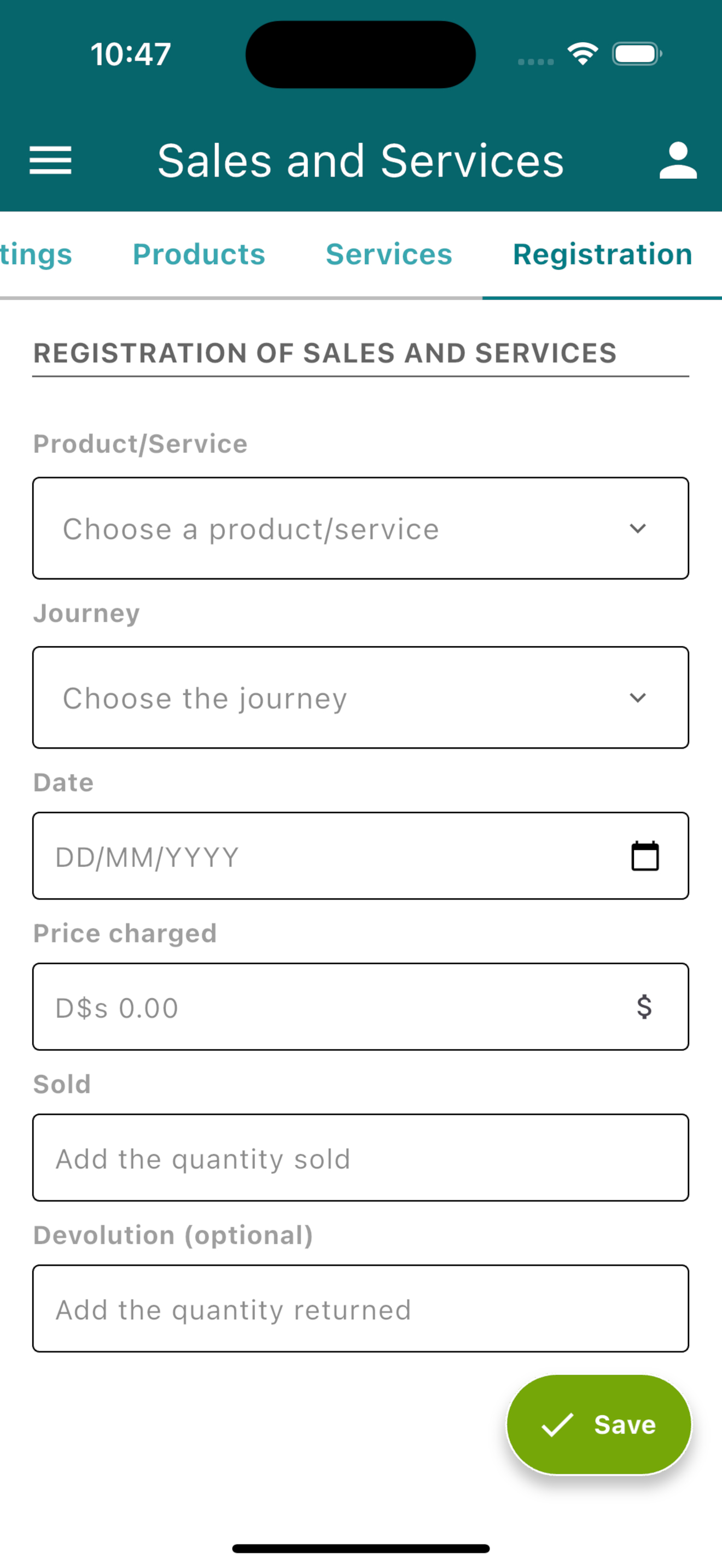Focus the quantity returned field
722x1568 pixels.
[360, 1309]
